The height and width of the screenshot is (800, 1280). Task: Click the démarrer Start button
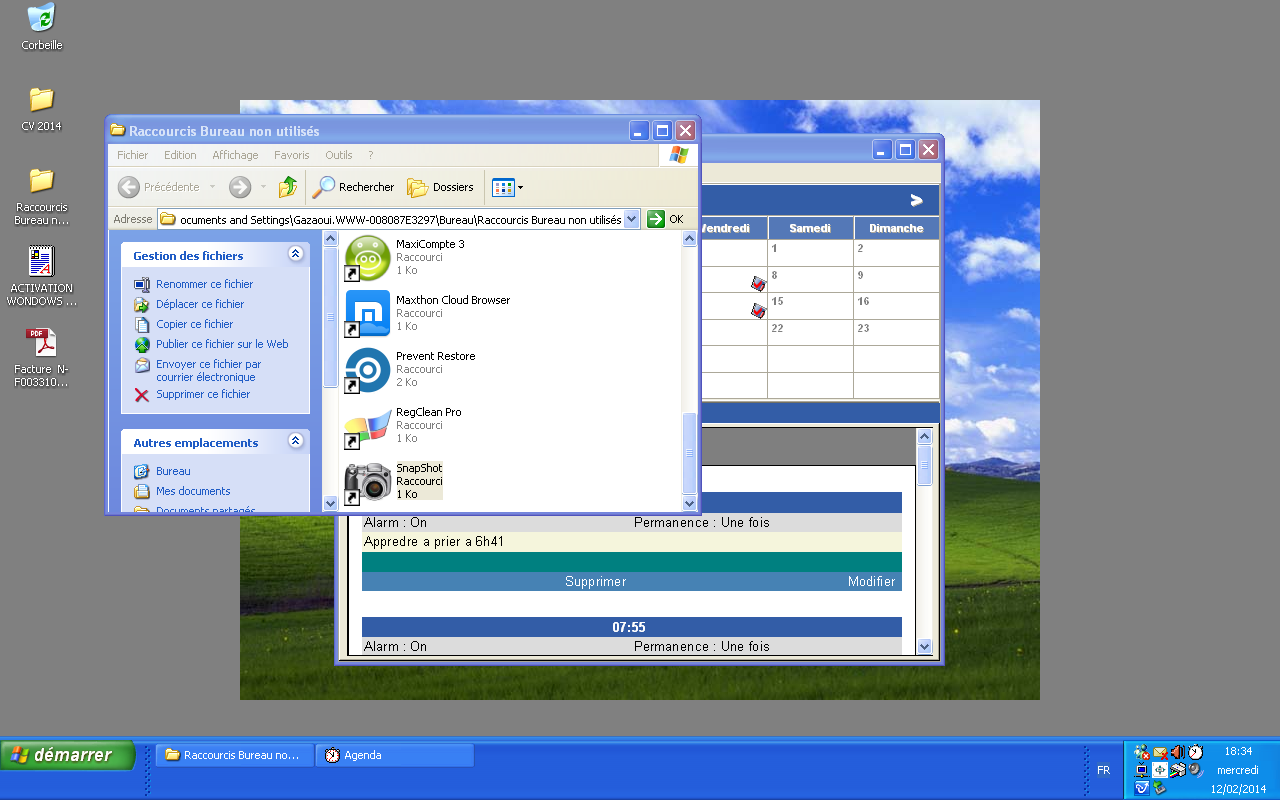[x=68, y=755]
